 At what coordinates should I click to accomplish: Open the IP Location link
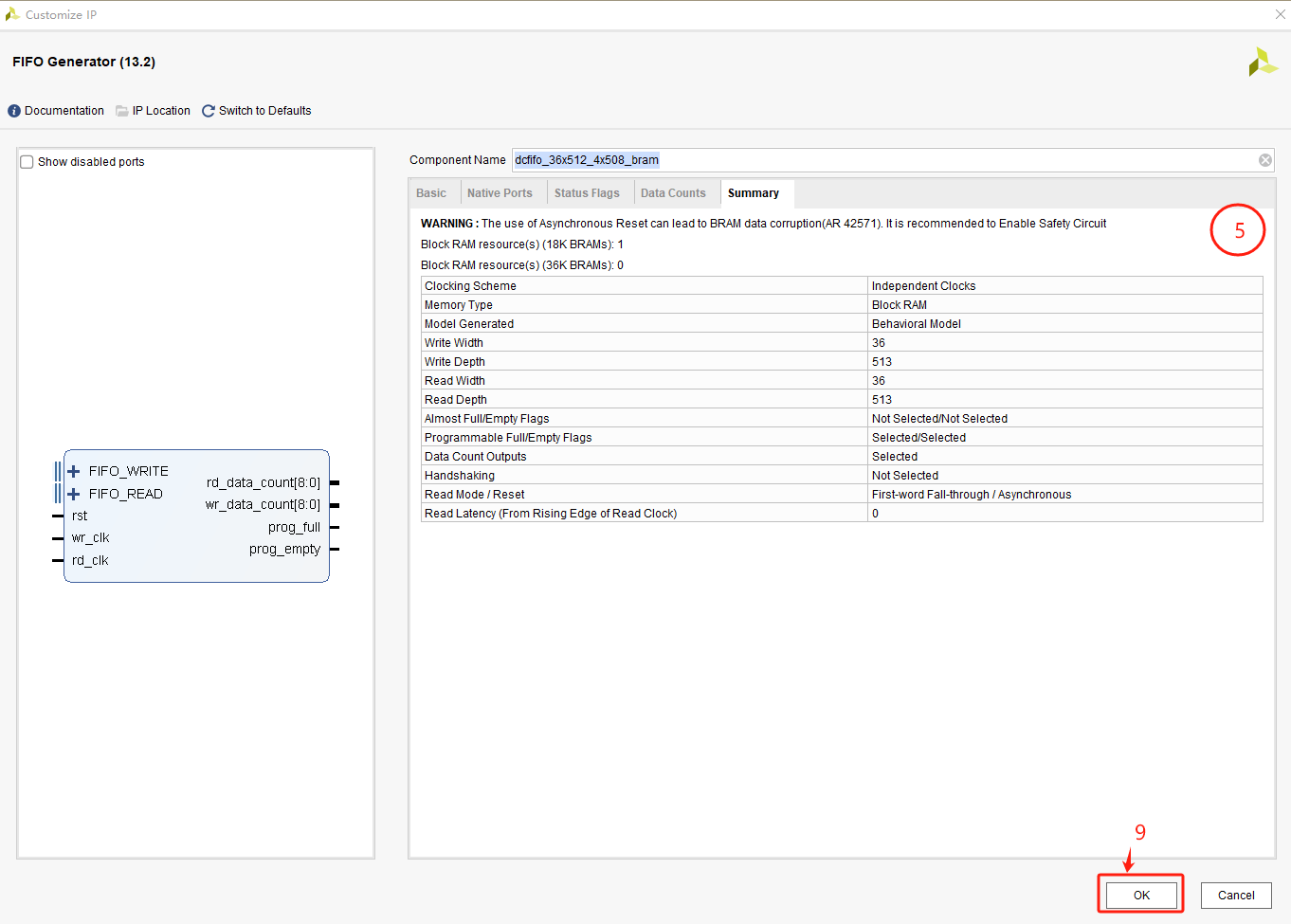[x=161, y=111]
